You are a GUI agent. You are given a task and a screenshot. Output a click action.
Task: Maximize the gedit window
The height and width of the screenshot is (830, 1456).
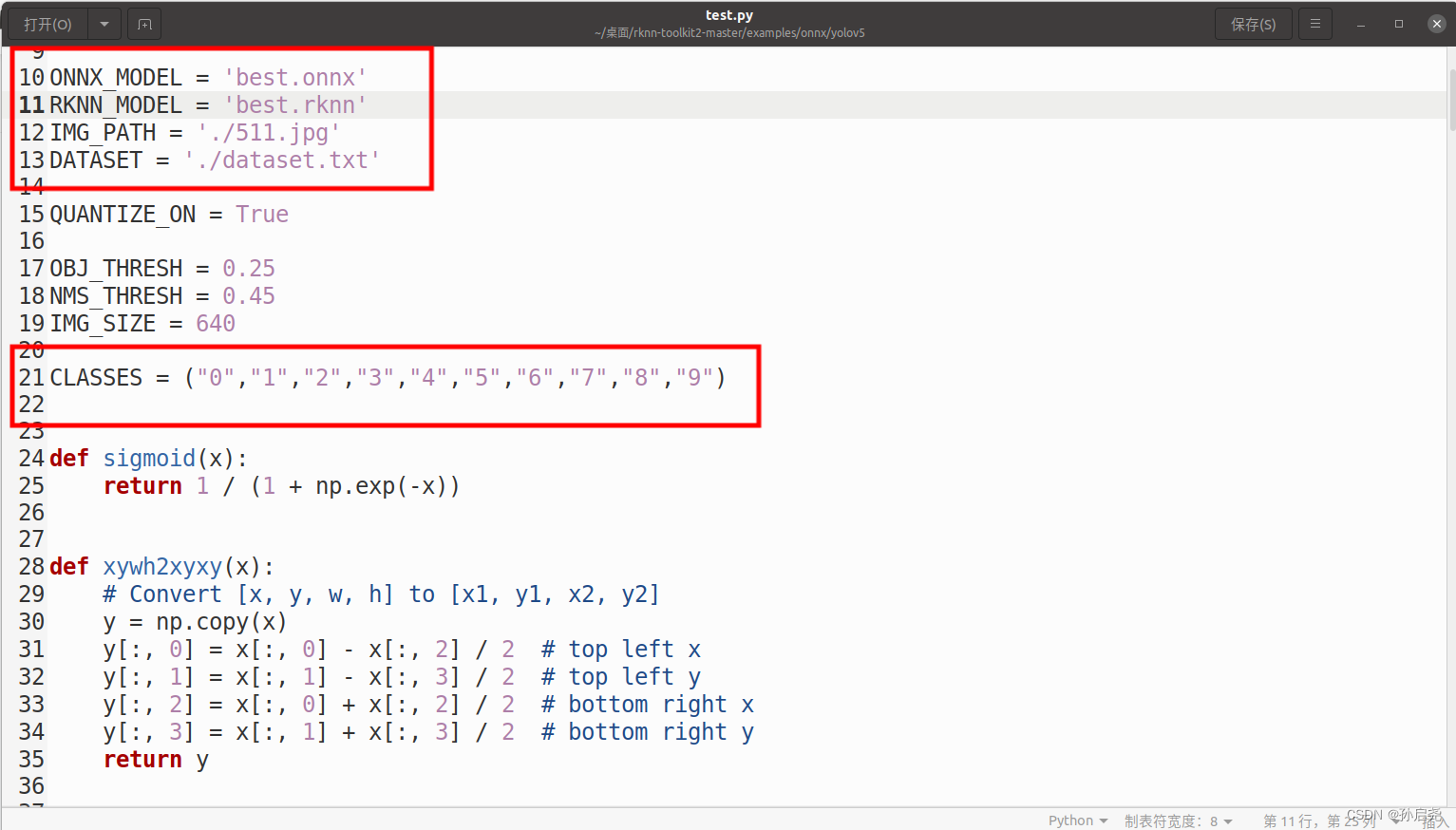(1399, 24)
